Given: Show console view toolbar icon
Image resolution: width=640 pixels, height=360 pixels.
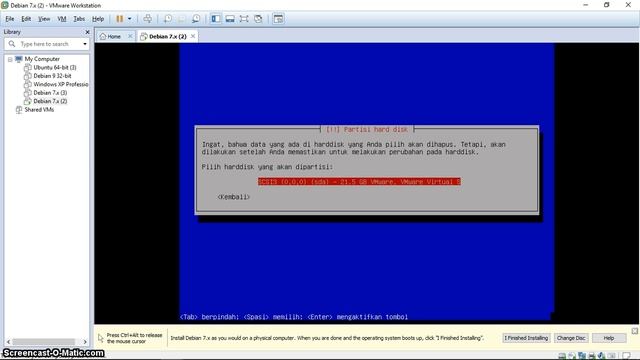Looking at the screenshot, I should (278, 19).
